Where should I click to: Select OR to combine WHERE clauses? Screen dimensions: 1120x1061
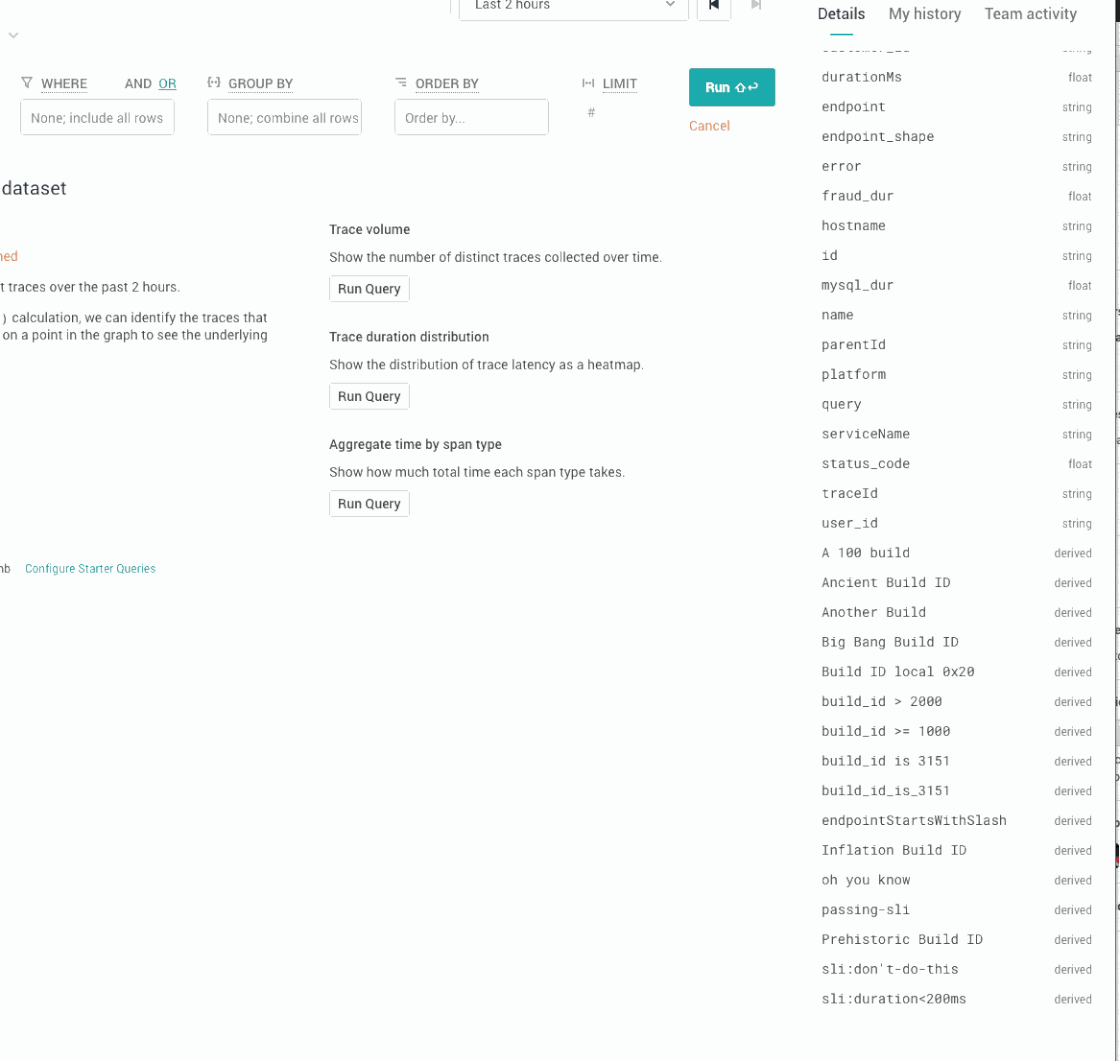(x=167, y=84)
